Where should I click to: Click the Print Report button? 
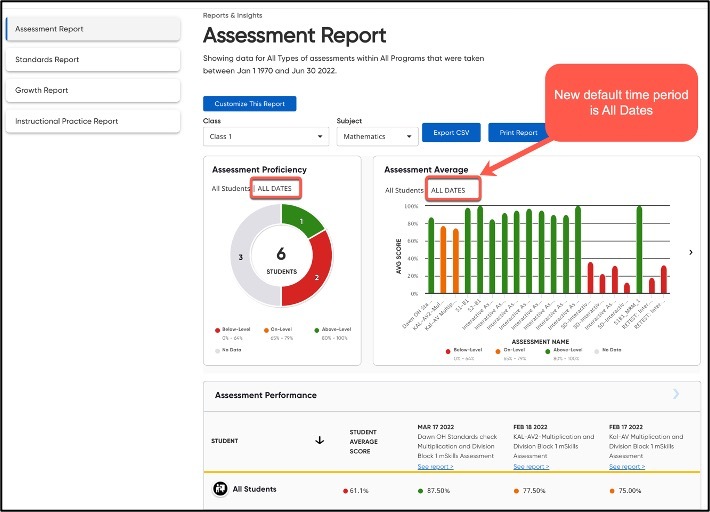click(x=518, y=133)
